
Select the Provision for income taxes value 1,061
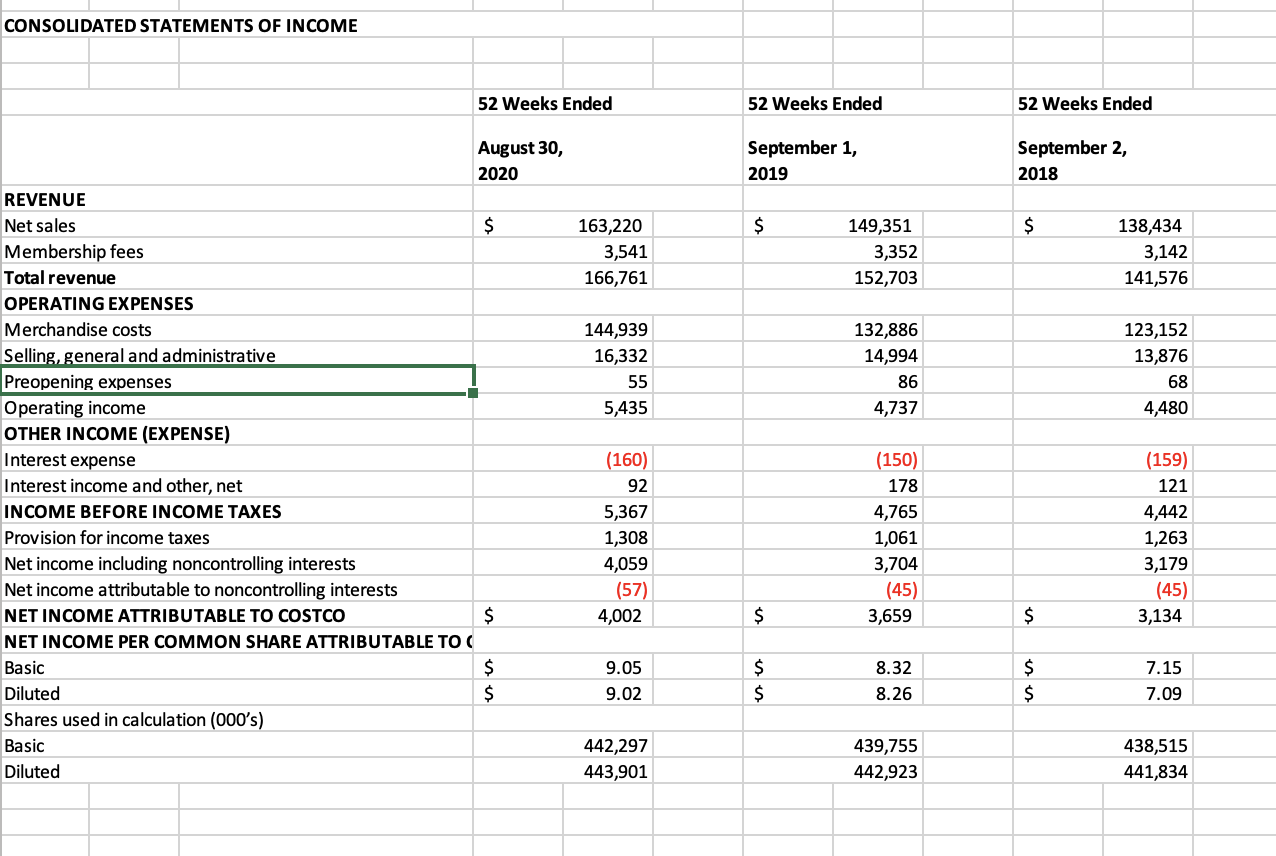point(850,537)
